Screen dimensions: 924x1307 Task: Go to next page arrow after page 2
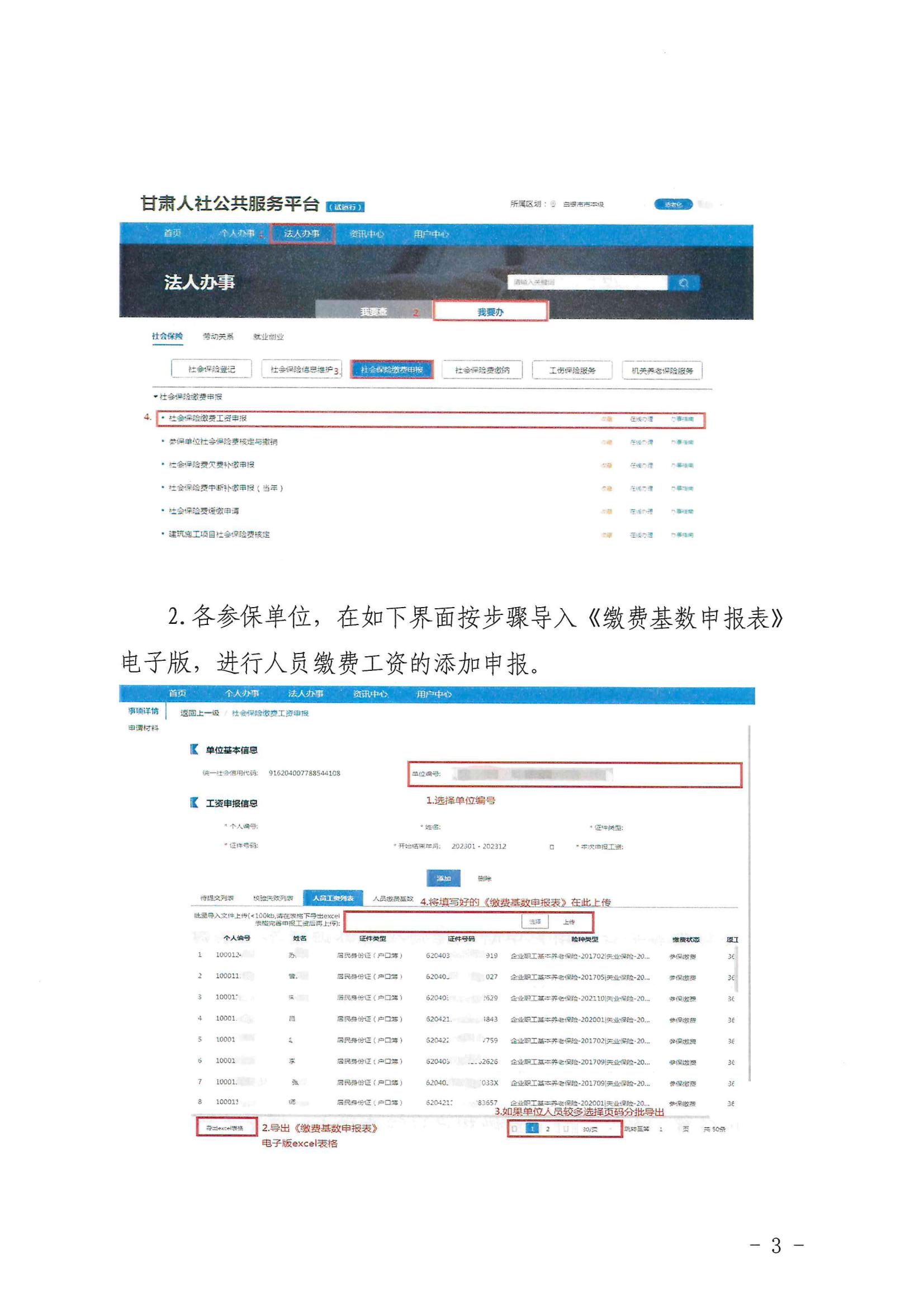tap(565, 1128)
